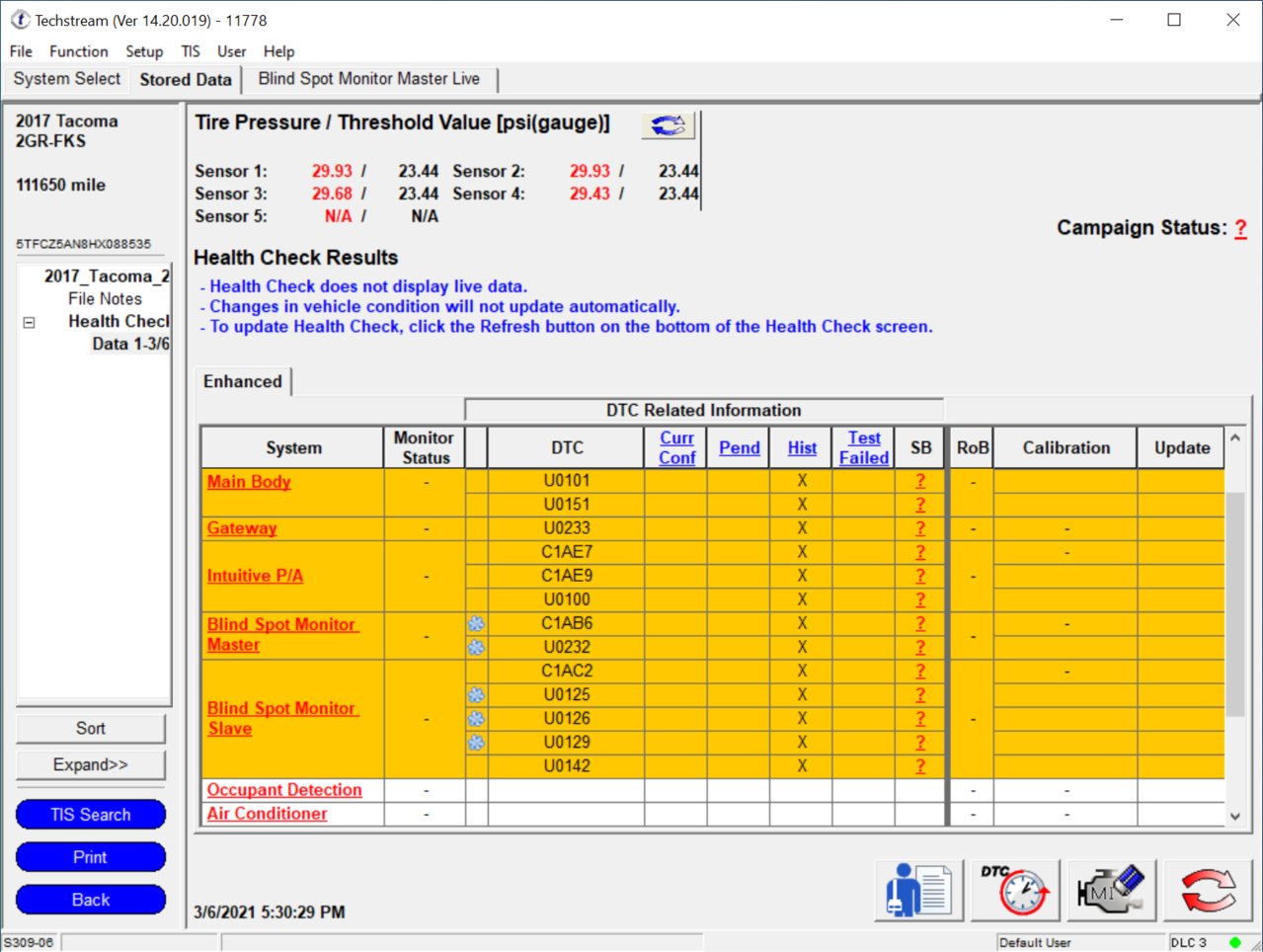Refresh Health Check with red arrows icon
The image size is (1263, 952).
click(x=1207, y=890)
